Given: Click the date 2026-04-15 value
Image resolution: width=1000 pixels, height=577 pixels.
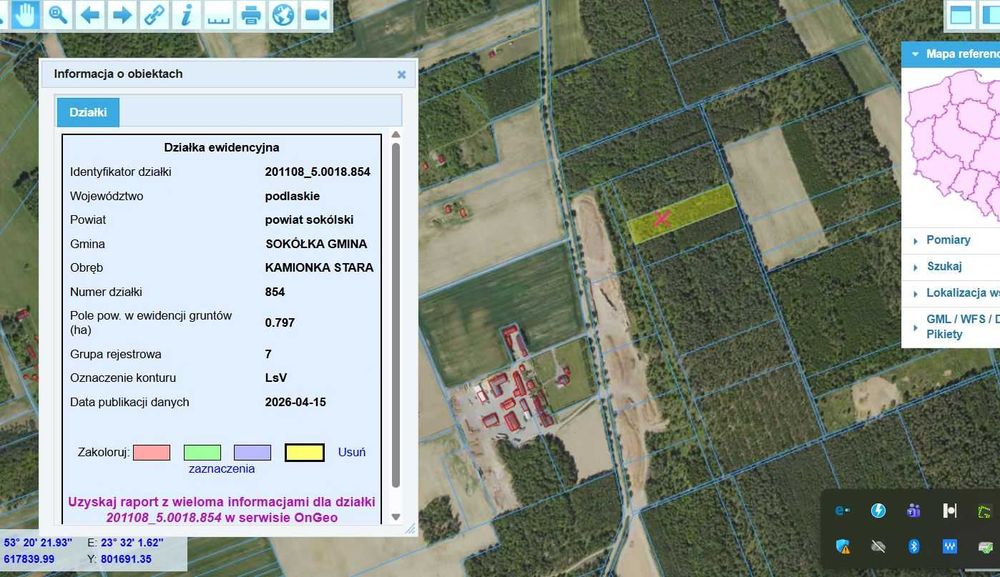Looking at the screenshot, I should tap(295, 402).
